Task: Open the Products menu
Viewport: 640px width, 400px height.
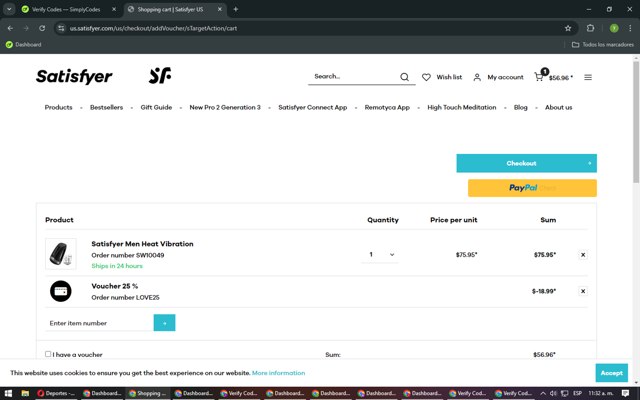Action: [x=58, y=107]
